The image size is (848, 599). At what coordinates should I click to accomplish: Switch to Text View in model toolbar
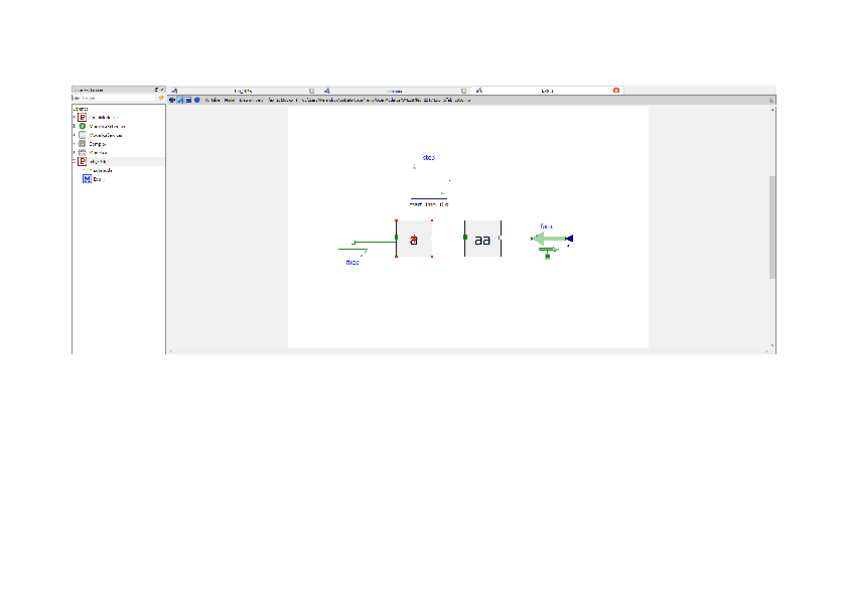(x=189, y=100)
